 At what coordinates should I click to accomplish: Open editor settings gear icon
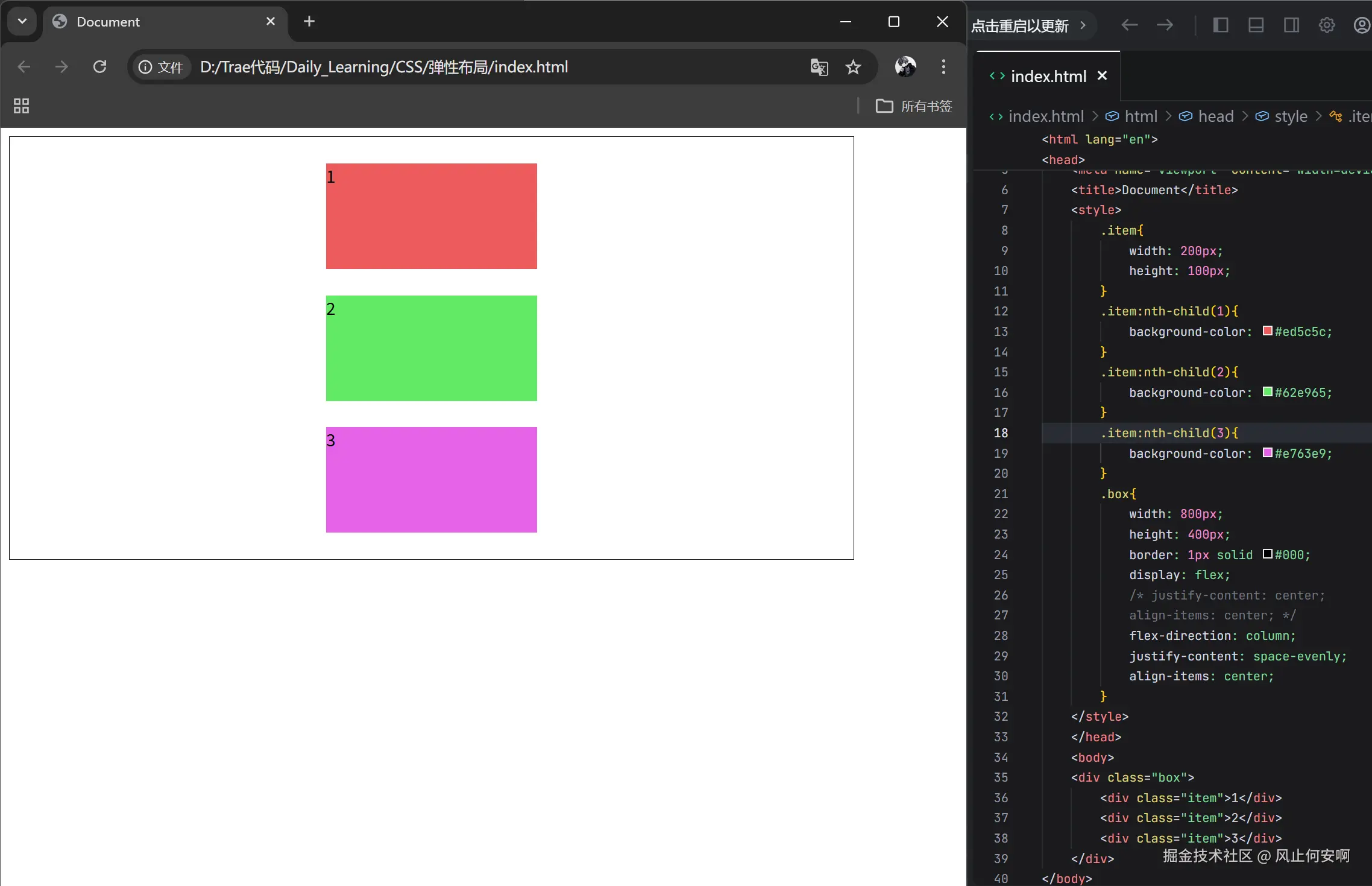pyautogui.click(x=1326, y=25)
